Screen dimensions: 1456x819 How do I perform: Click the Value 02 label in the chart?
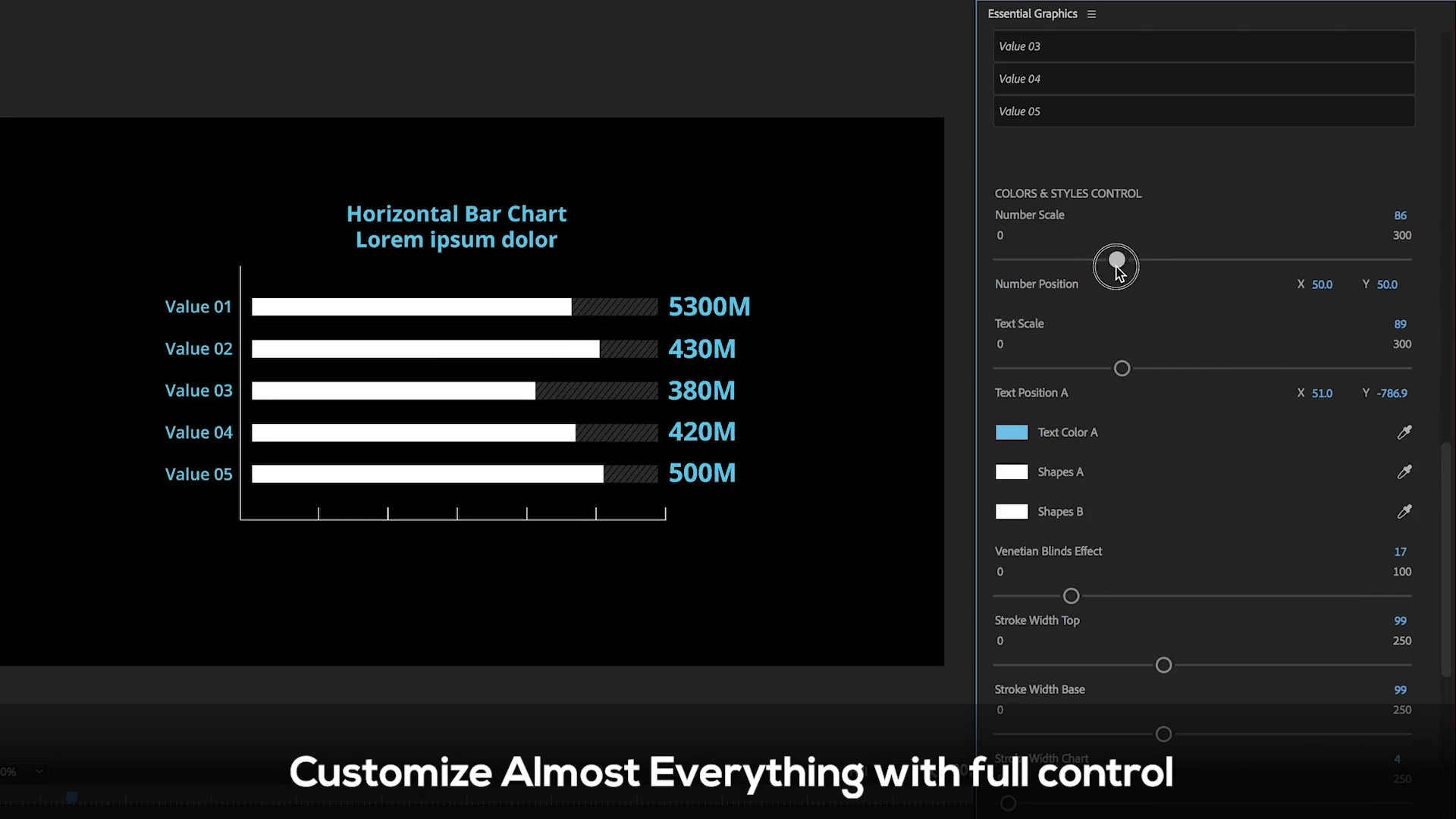tap(199, 349)
